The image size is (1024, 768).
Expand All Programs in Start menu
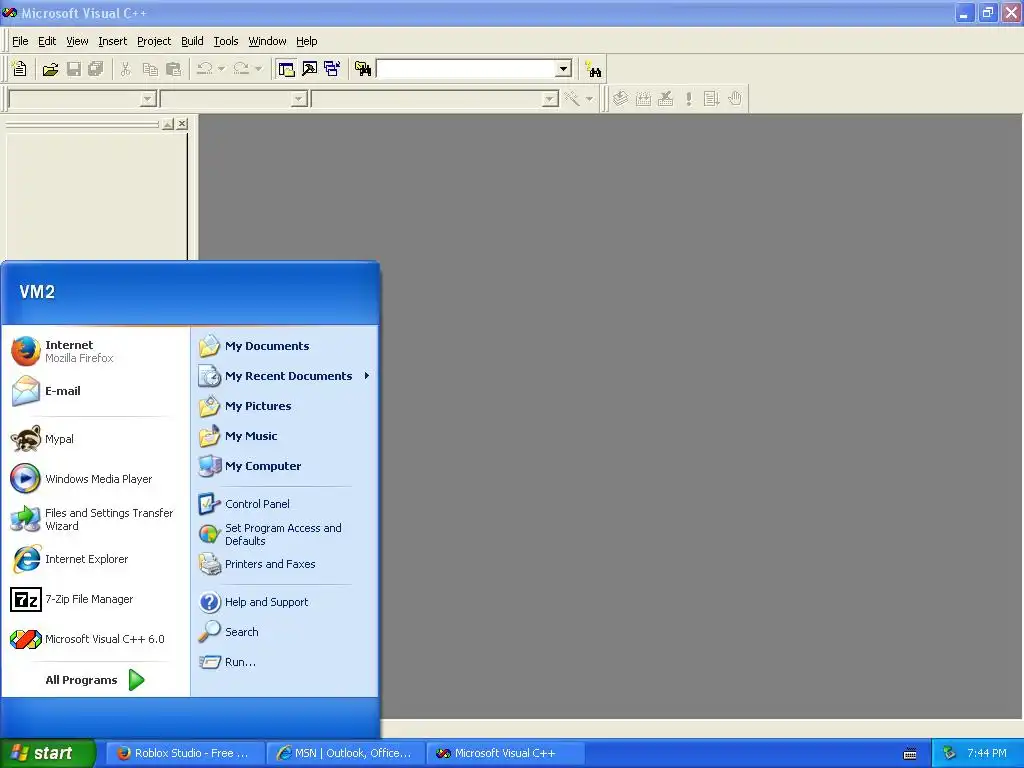click(x=95, y=680)
